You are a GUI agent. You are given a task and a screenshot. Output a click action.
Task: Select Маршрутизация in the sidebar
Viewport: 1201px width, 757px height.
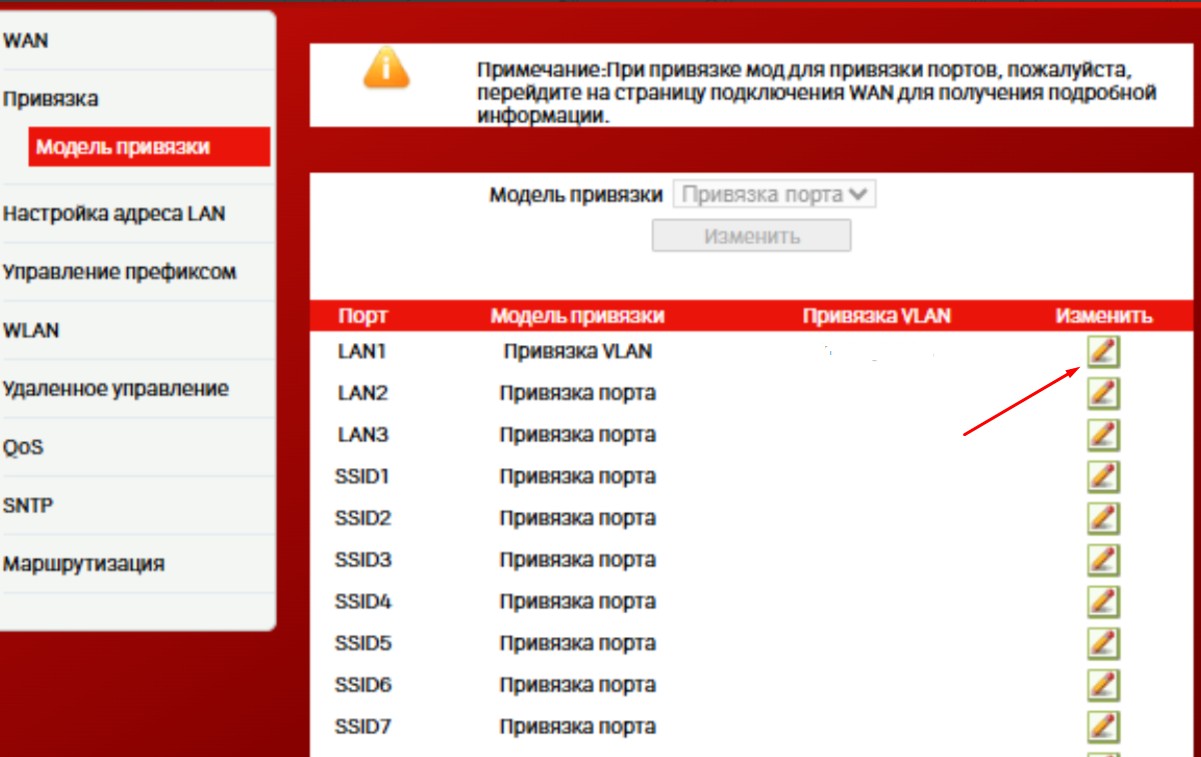(x=83, y=563)
